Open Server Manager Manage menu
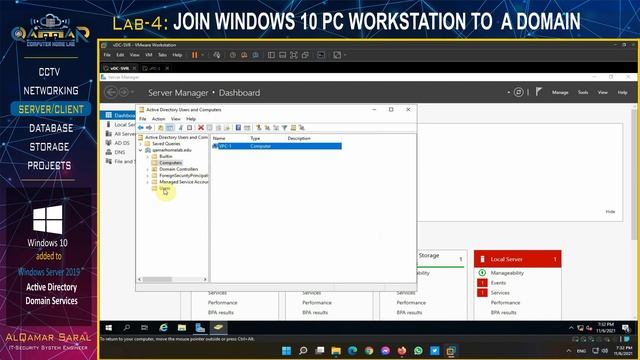640x360 pixels. pos(560,92)
